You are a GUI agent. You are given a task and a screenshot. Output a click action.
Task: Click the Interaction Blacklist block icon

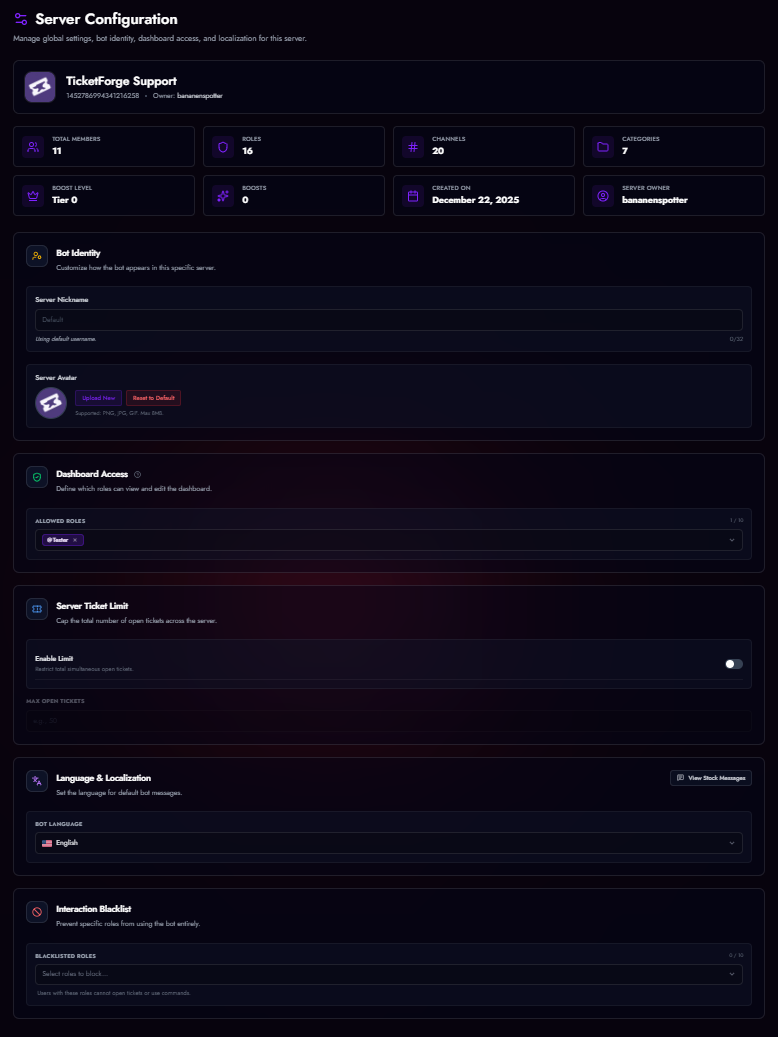pyautogui.click(x=37, y=912)
